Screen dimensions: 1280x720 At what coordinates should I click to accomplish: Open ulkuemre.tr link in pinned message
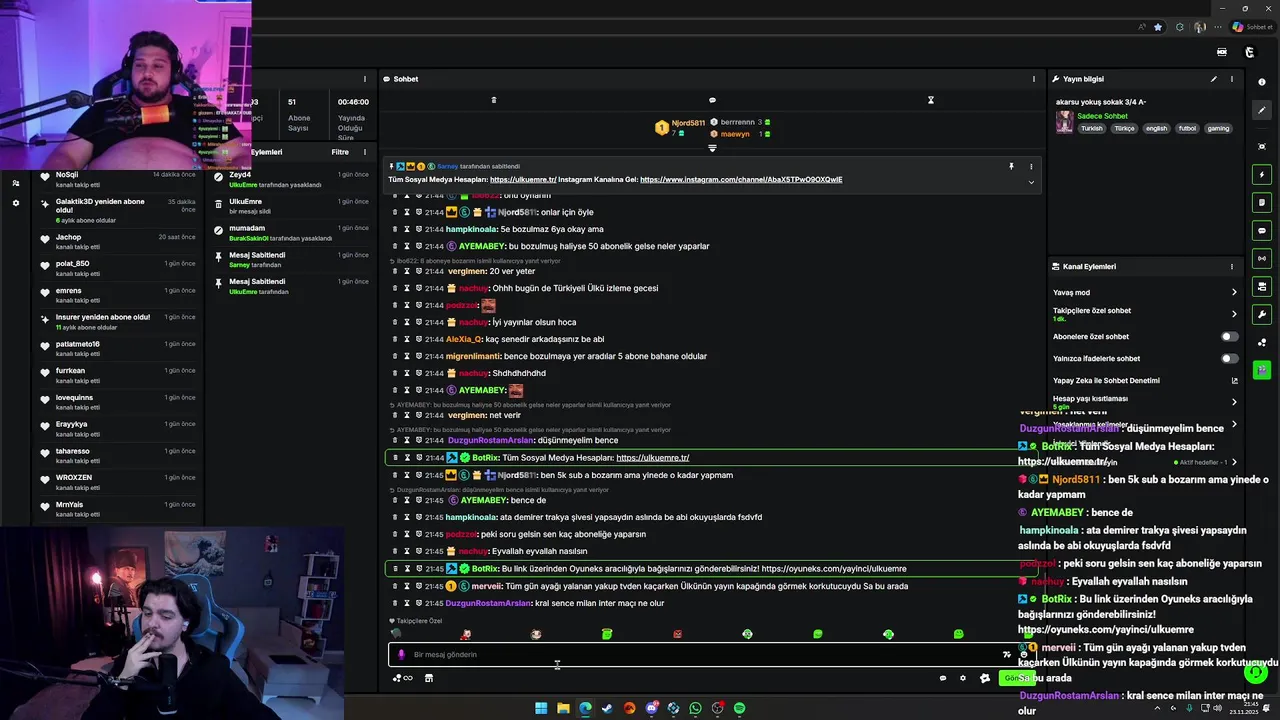point(523,180)
